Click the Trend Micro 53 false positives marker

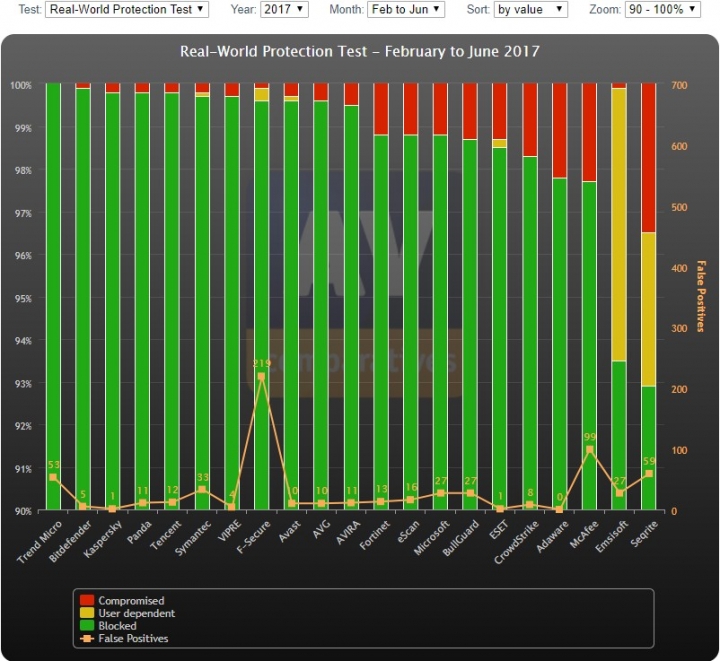(x=53, y=477)
